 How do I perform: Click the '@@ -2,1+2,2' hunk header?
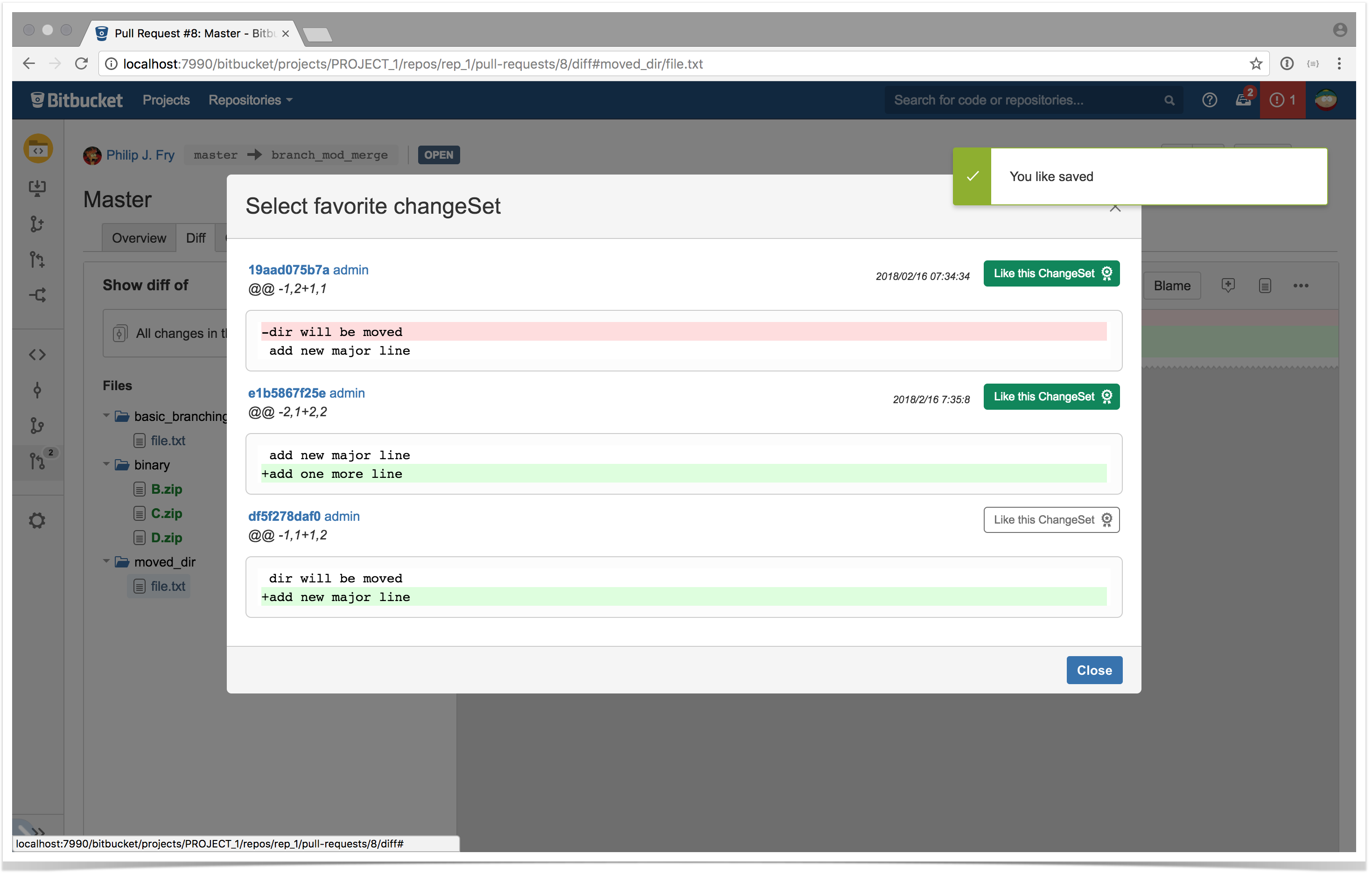click(288, 412)
